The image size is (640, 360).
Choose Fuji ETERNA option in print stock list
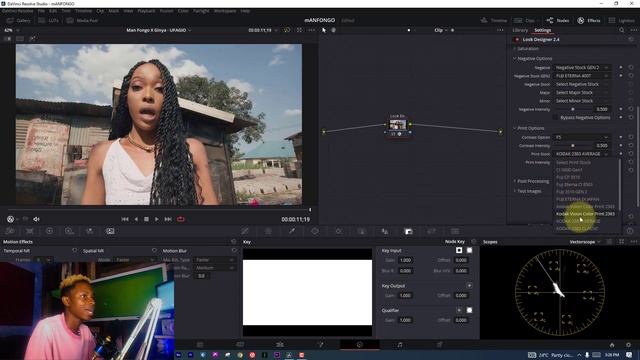click(x=578, y=199)
